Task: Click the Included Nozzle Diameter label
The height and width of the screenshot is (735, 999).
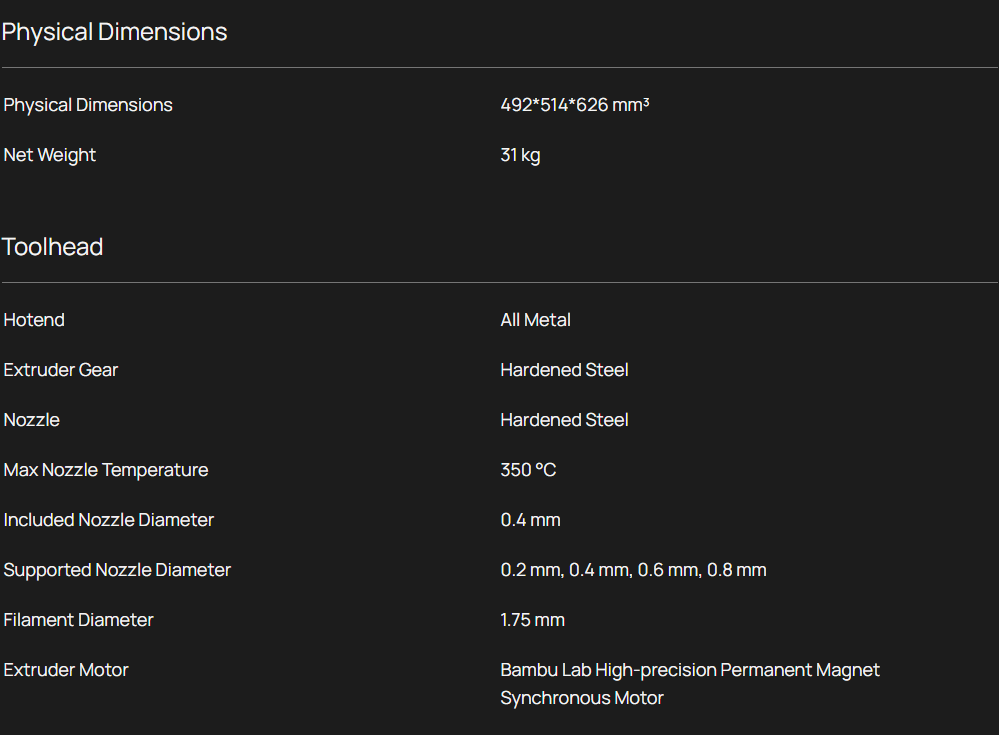Action: [109, 520]
